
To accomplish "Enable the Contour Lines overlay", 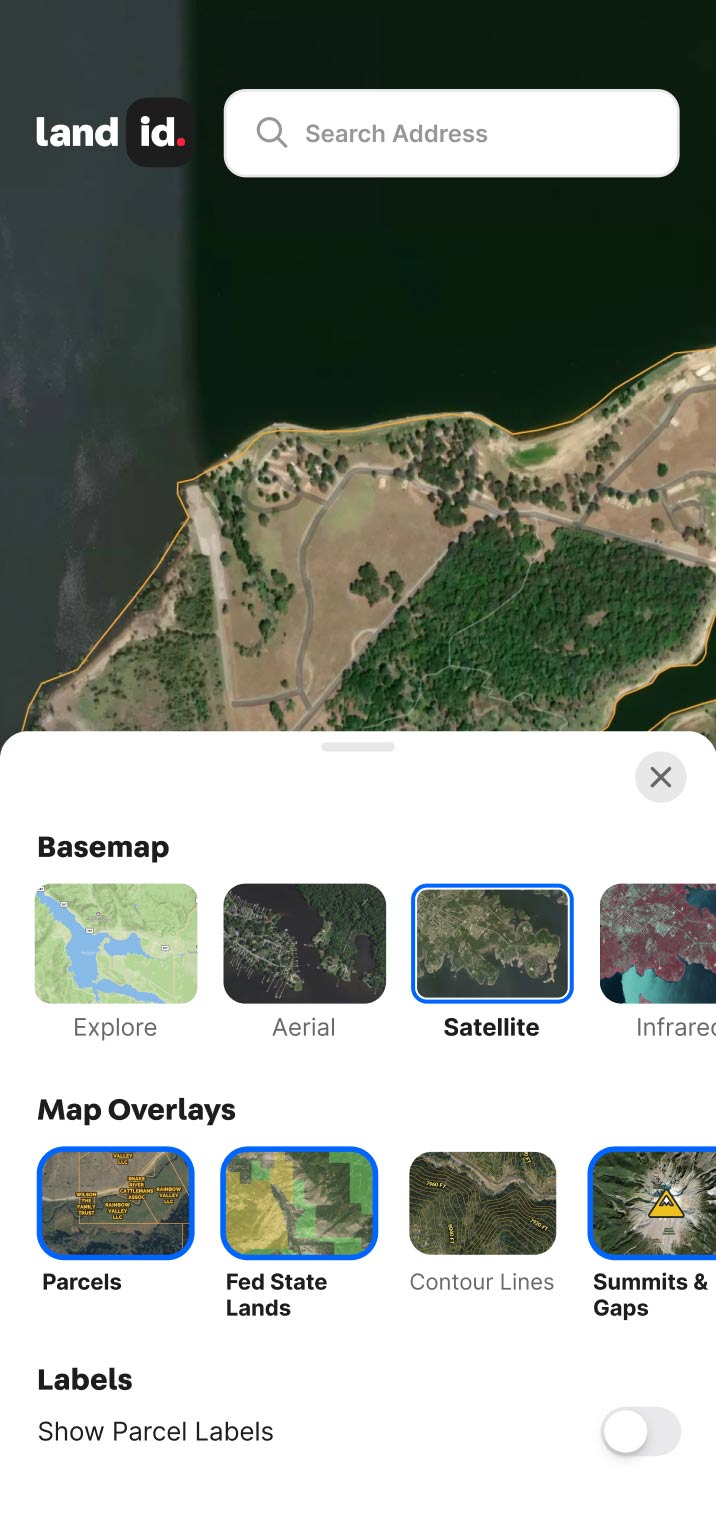I will pos(482,1203).
